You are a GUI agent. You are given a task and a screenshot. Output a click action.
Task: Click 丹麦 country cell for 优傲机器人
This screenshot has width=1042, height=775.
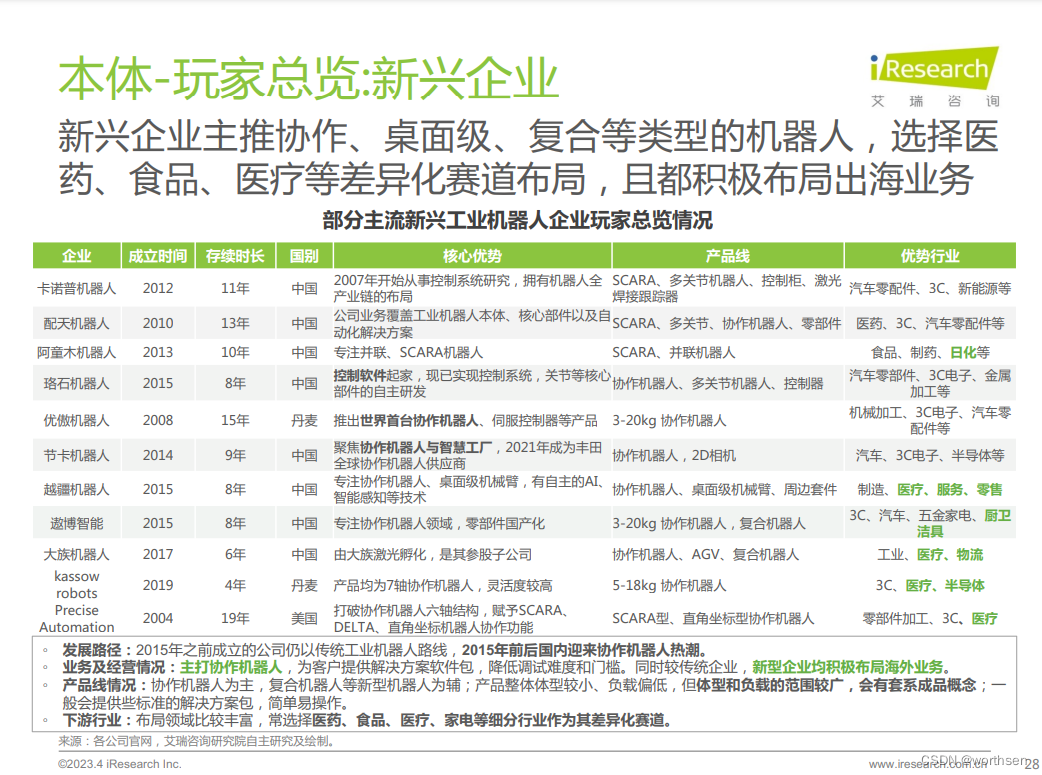(x=304, y=421)
